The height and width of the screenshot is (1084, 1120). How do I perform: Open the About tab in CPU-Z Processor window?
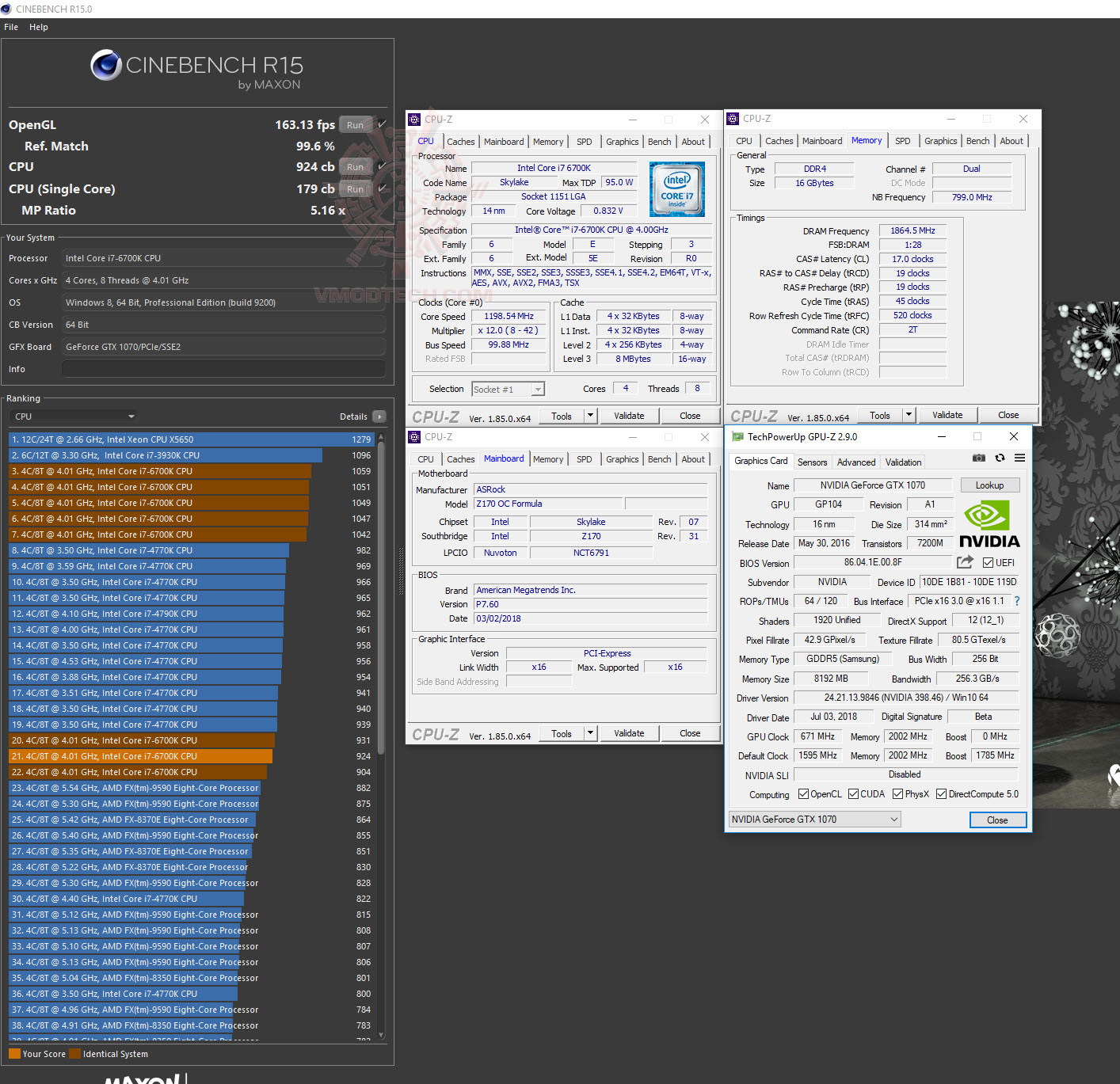[693, 142]
